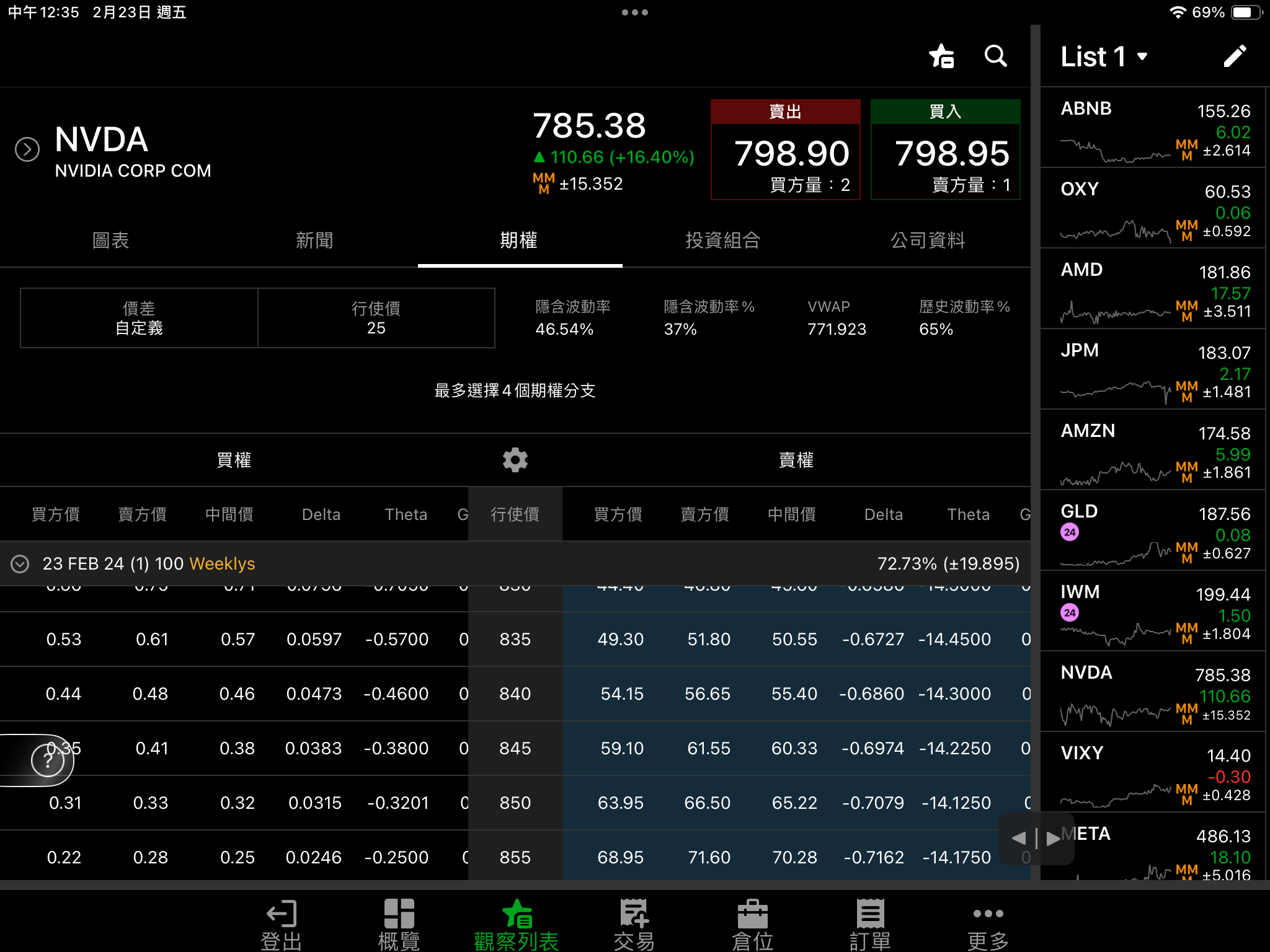Tap strike 835 in the option chain
The height and width of the screenshot is (952, 1270).
(515, 640)
